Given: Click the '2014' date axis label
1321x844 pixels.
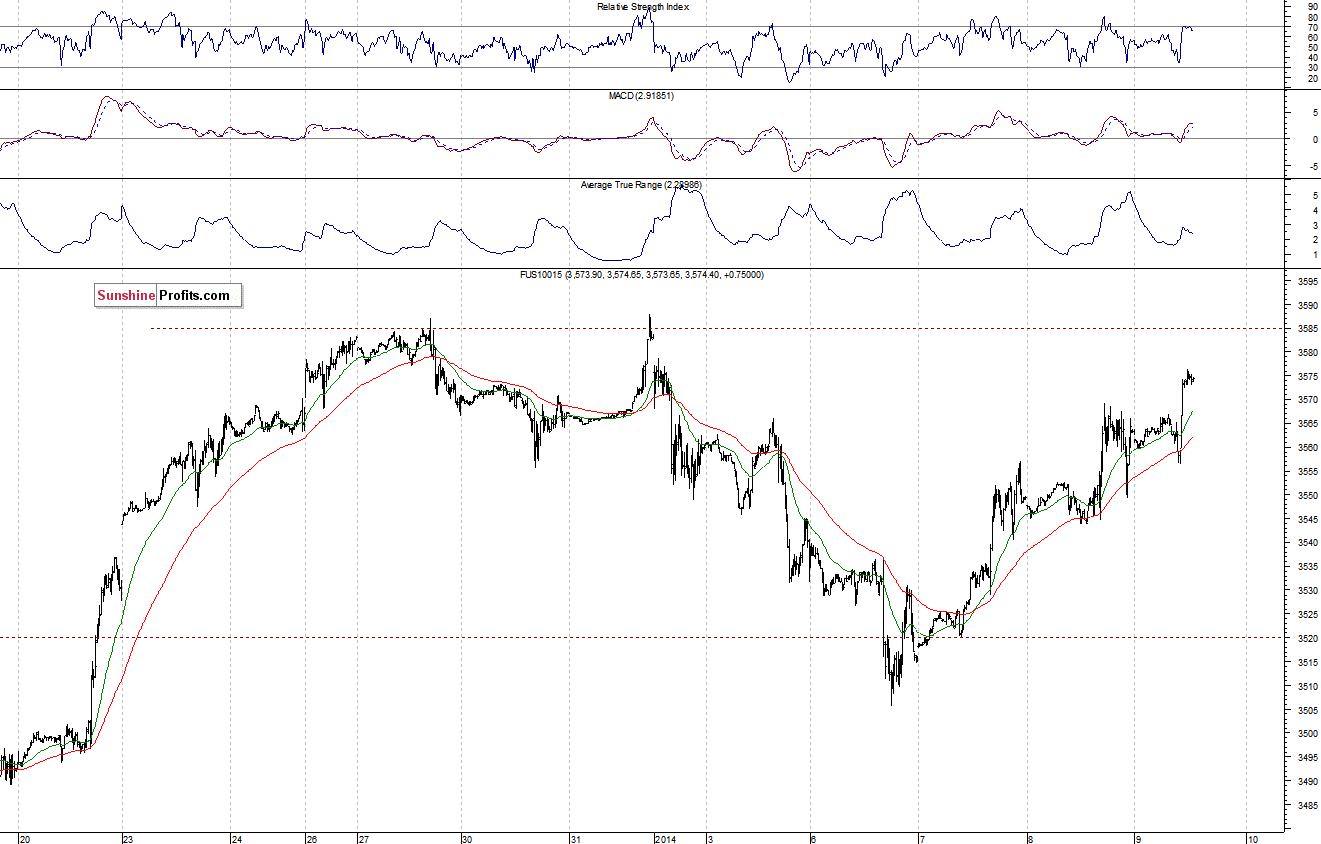Looking at the screenshot, I should (664, 839).
